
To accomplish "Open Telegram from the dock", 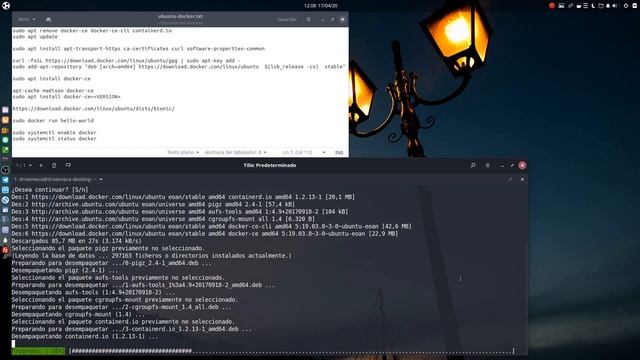I will 5,180.
